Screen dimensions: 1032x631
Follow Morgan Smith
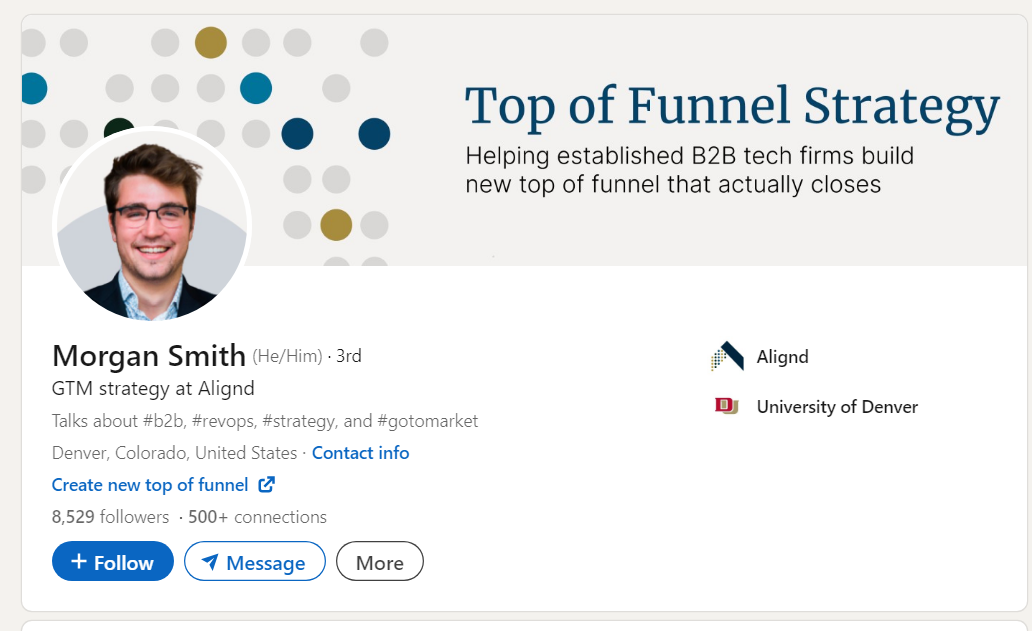tap(112, 561)
